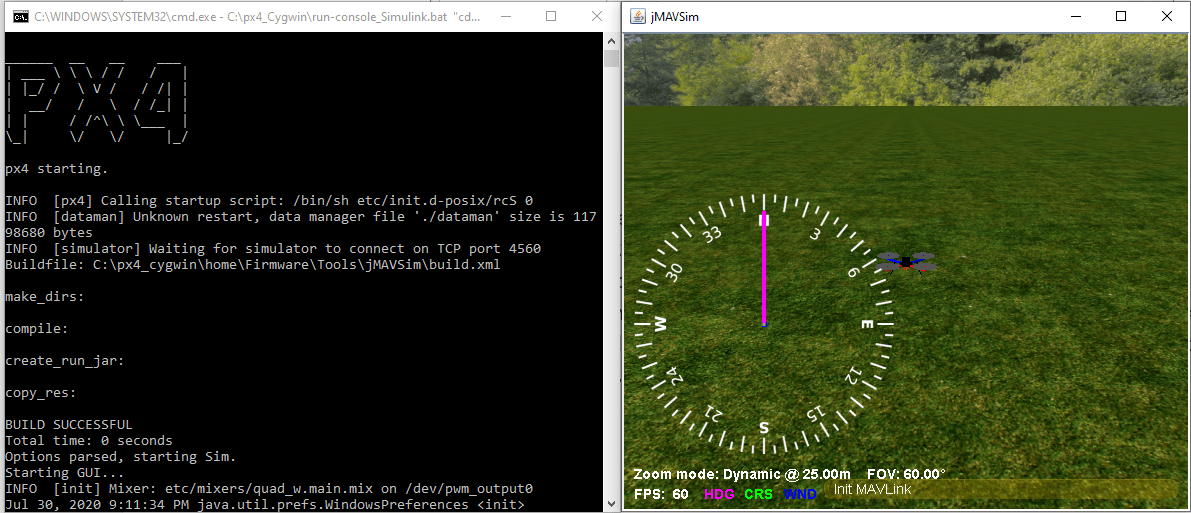Click the FPS counter in the simulator
The height and width of the screenshot is (513, 1191).
tap(661, 494)
